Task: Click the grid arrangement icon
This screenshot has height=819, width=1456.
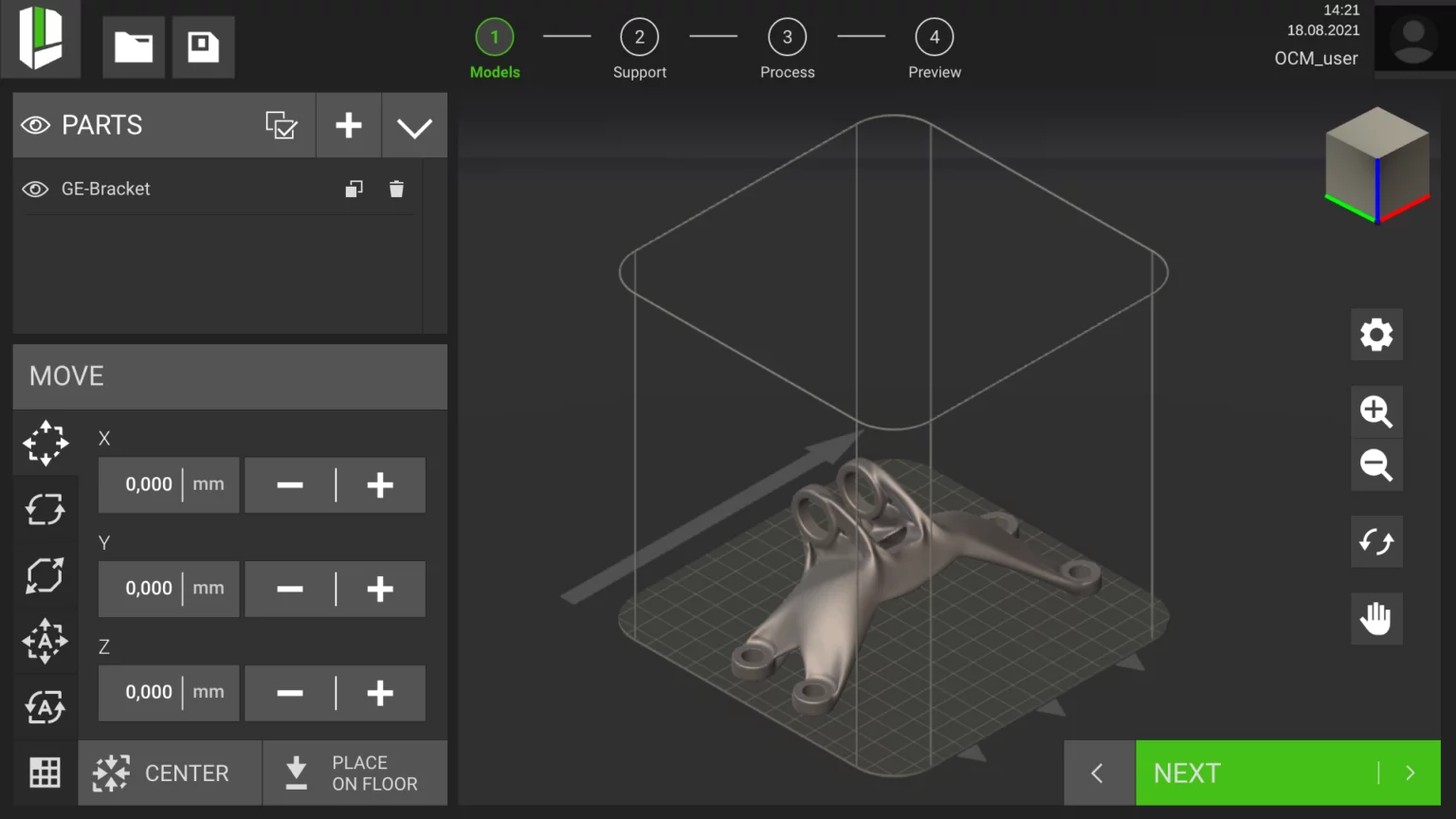Action: point(45,773)
